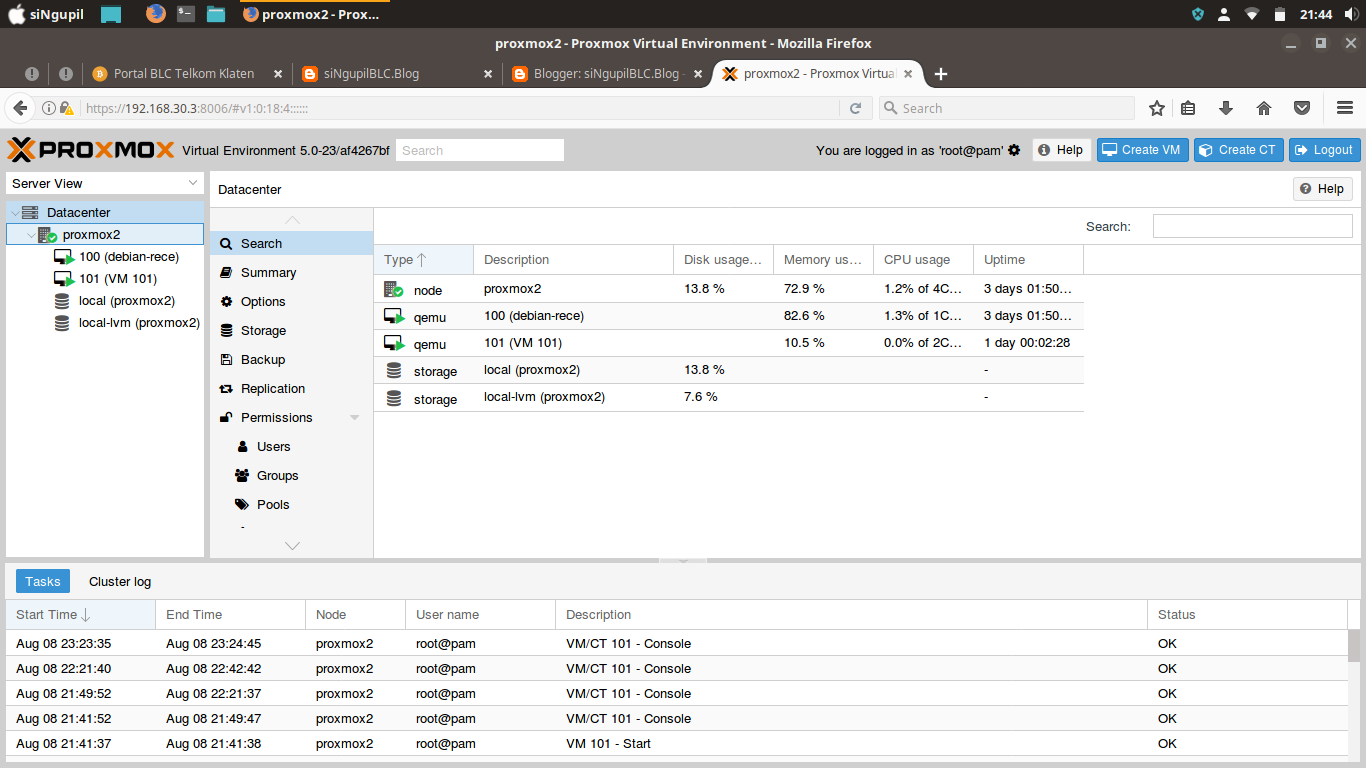Show site information via the info icon
The width and height of the screenshot is (1366, 768).
tap(48, 108)
